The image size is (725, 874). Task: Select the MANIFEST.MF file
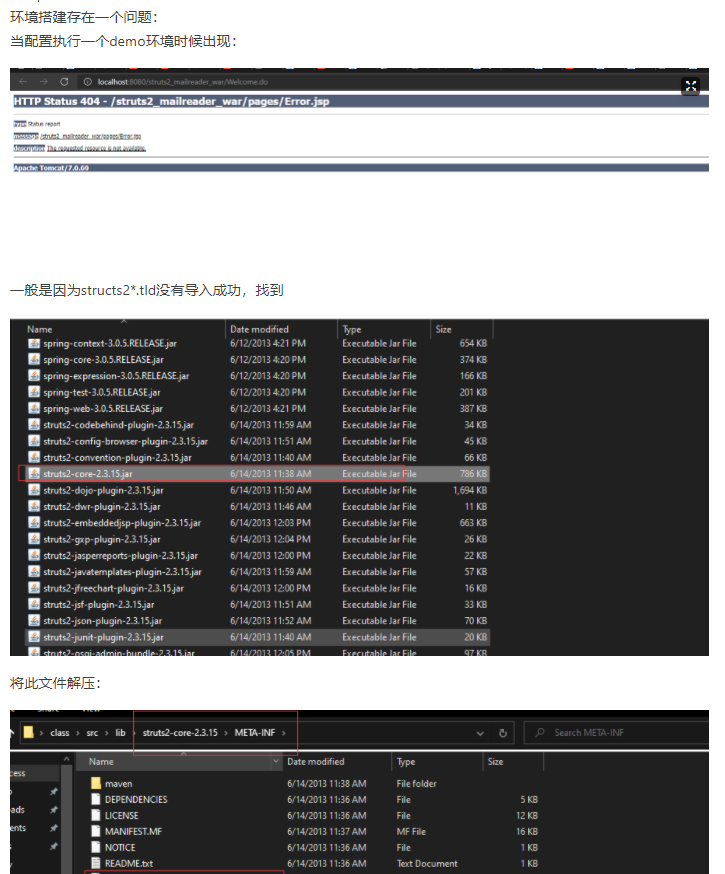[133, 831]
